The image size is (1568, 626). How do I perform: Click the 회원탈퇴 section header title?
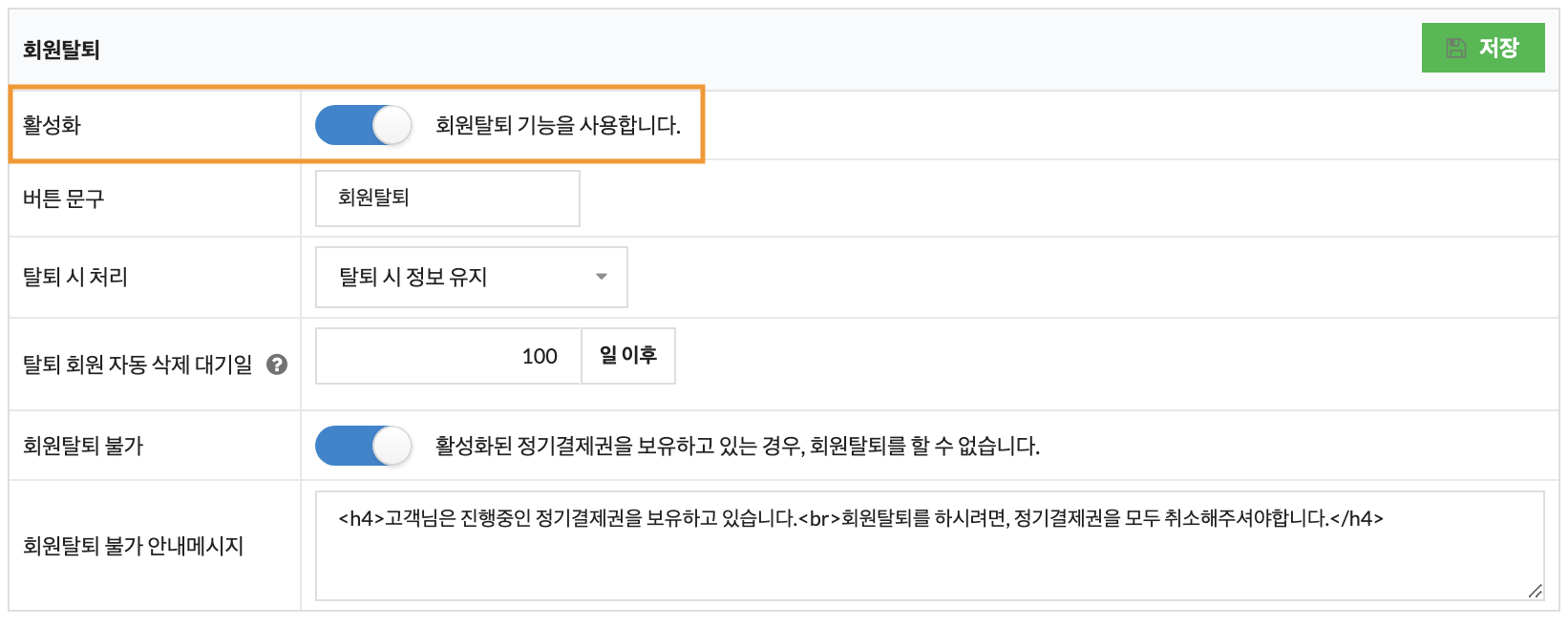[x=61, y=50]
